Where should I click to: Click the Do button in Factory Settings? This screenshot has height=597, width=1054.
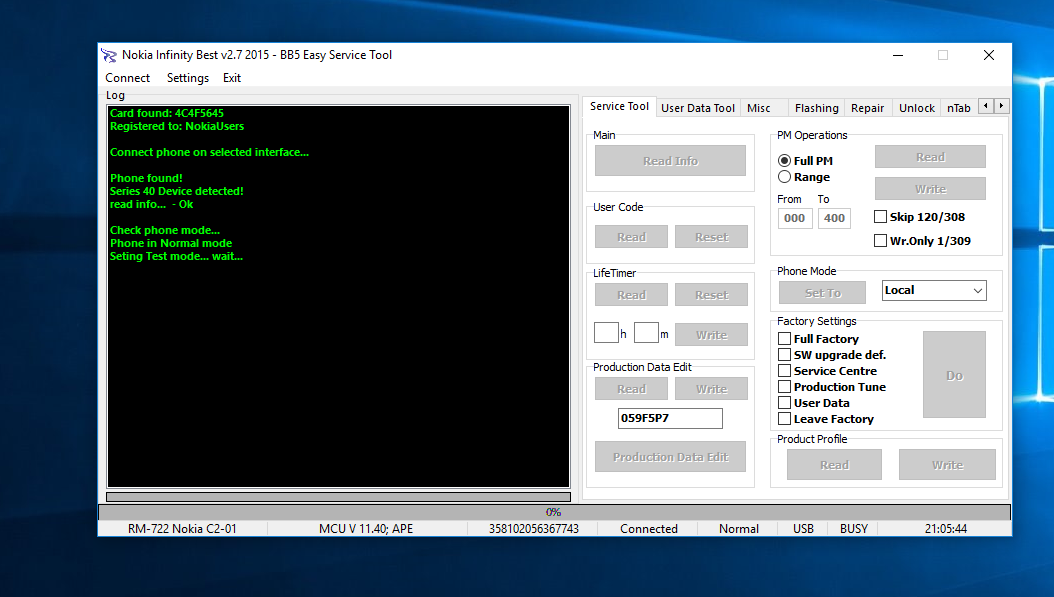pos(955,375)
